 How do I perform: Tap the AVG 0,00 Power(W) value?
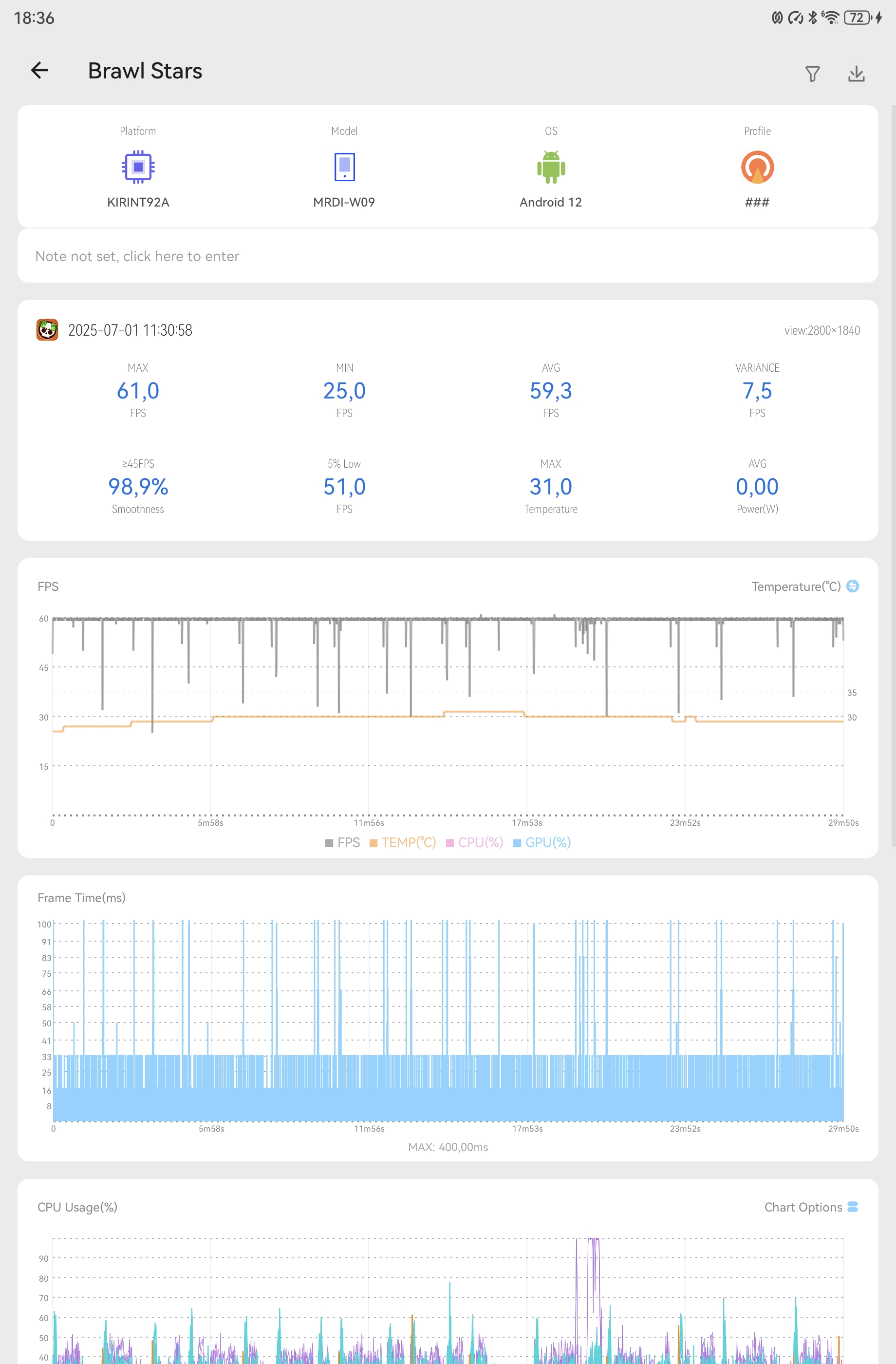click(757, 486)
